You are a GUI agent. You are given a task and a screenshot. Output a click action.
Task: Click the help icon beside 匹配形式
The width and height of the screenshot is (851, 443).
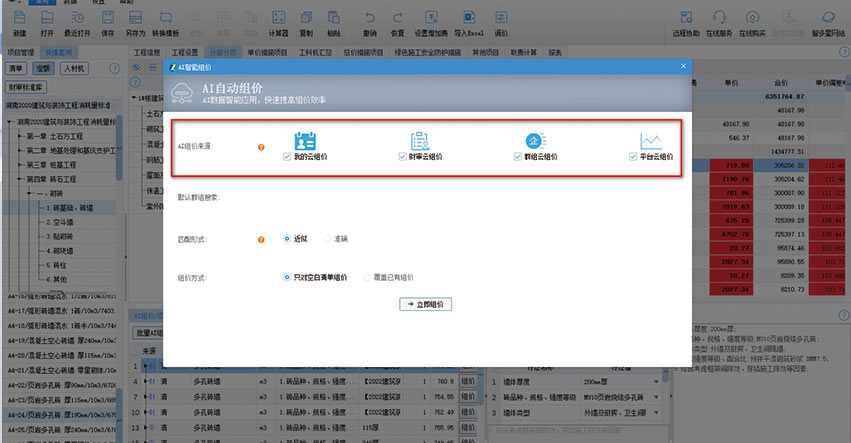261,240
